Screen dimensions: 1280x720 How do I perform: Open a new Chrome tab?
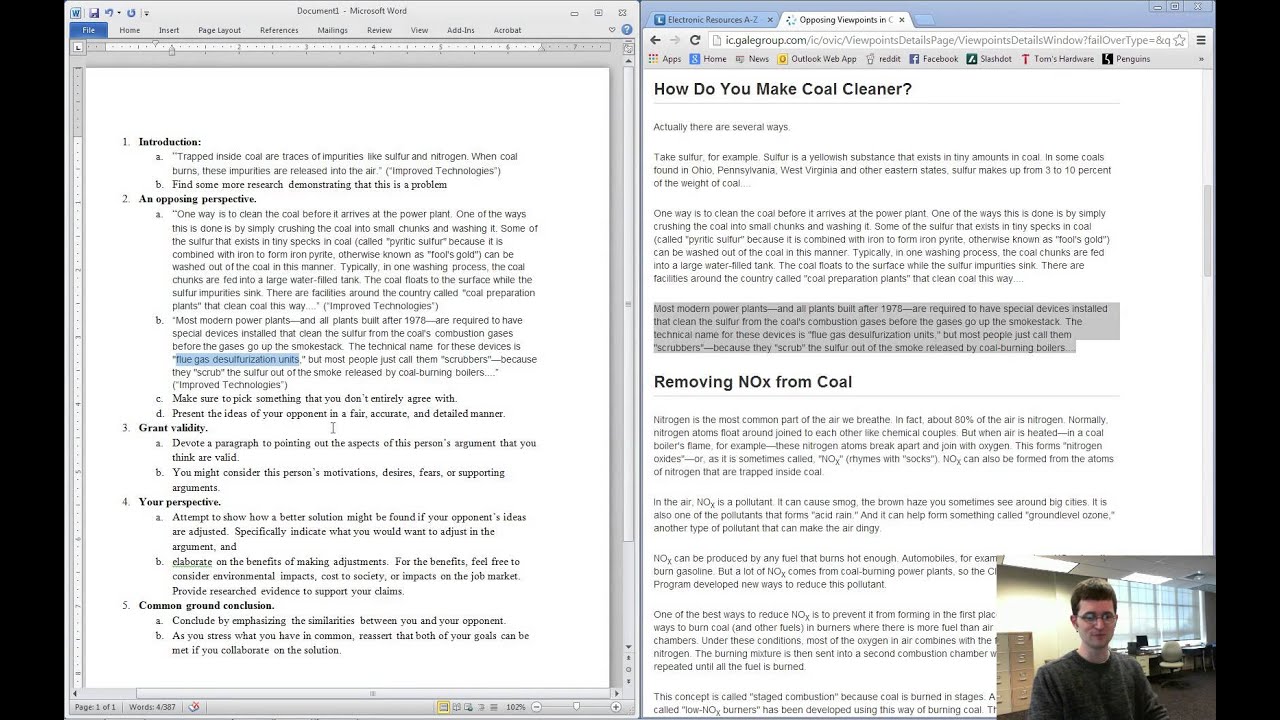click(x=925, y=19)
